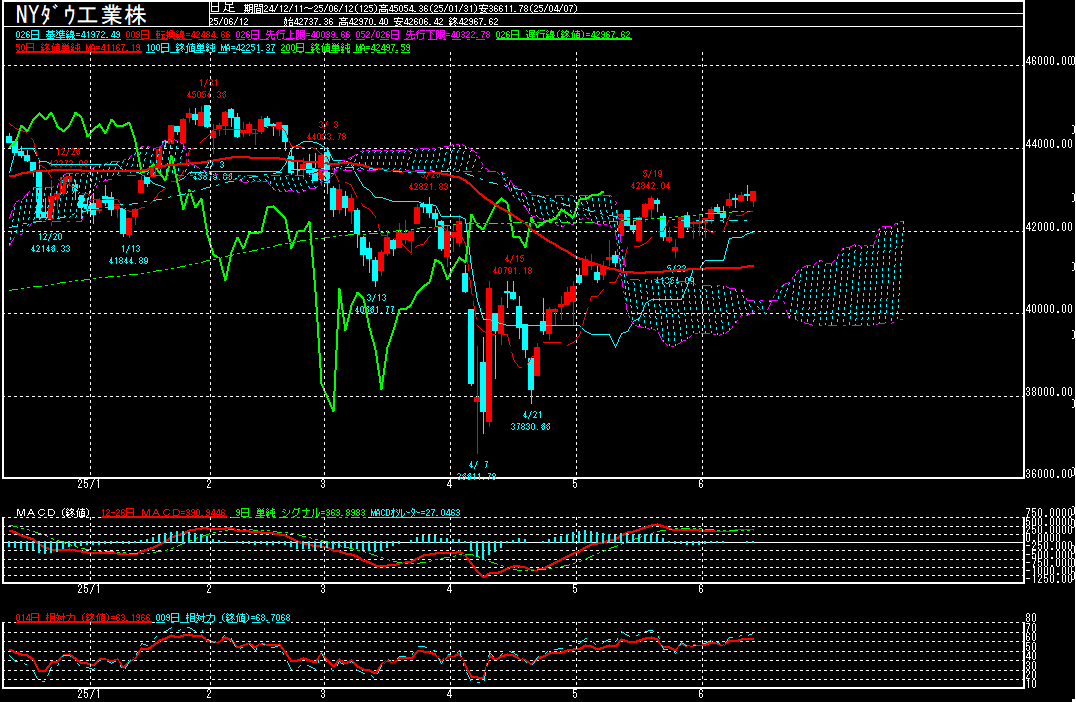Click the 25/06/12 date in header

click(229, 21)
